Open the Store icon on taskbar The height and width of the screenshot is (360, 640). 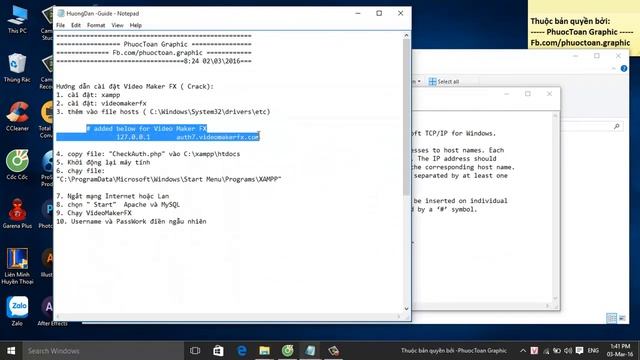(x=218, y=351)
